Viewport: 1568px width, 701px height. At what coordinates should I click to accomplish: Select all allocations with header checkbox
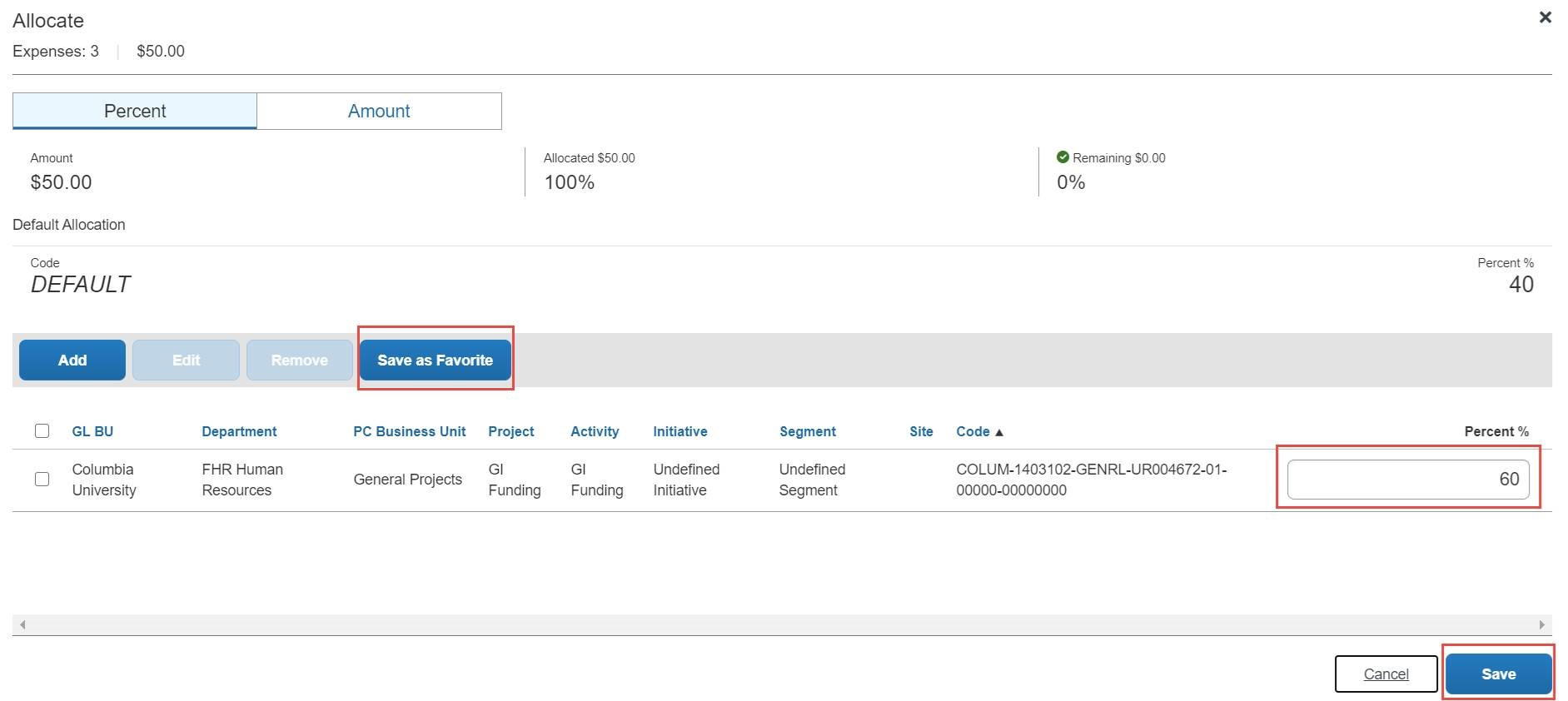pyautogui.click(x=42, y=430)
